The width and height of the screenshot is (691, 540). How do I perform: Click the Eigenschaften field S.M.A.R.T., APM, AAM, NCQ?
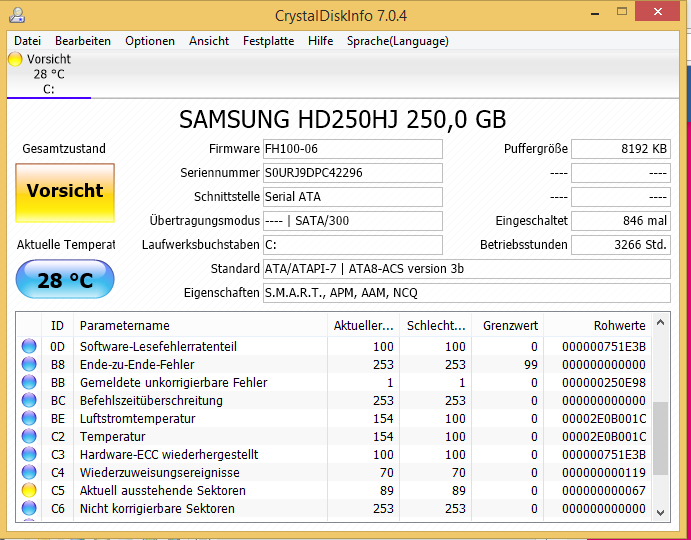click(x=467, y=293)
